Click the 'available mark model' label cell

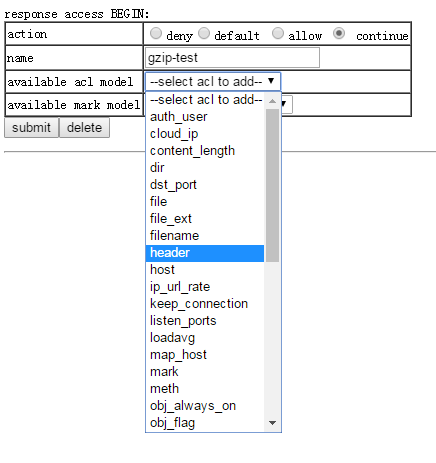point(74,105)
